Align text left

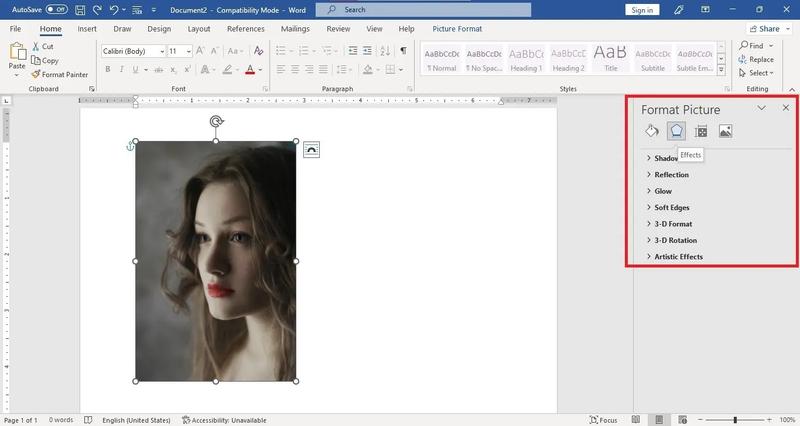[281, 69]
